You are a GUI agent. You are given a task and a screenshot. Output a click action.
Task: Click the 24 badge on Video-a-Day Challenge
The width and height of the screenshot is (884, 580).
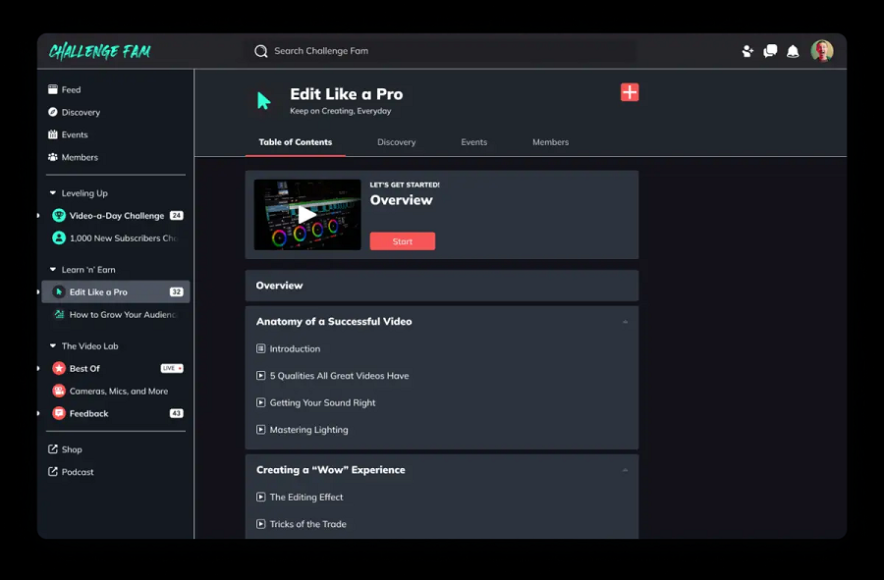click(176, 215)
